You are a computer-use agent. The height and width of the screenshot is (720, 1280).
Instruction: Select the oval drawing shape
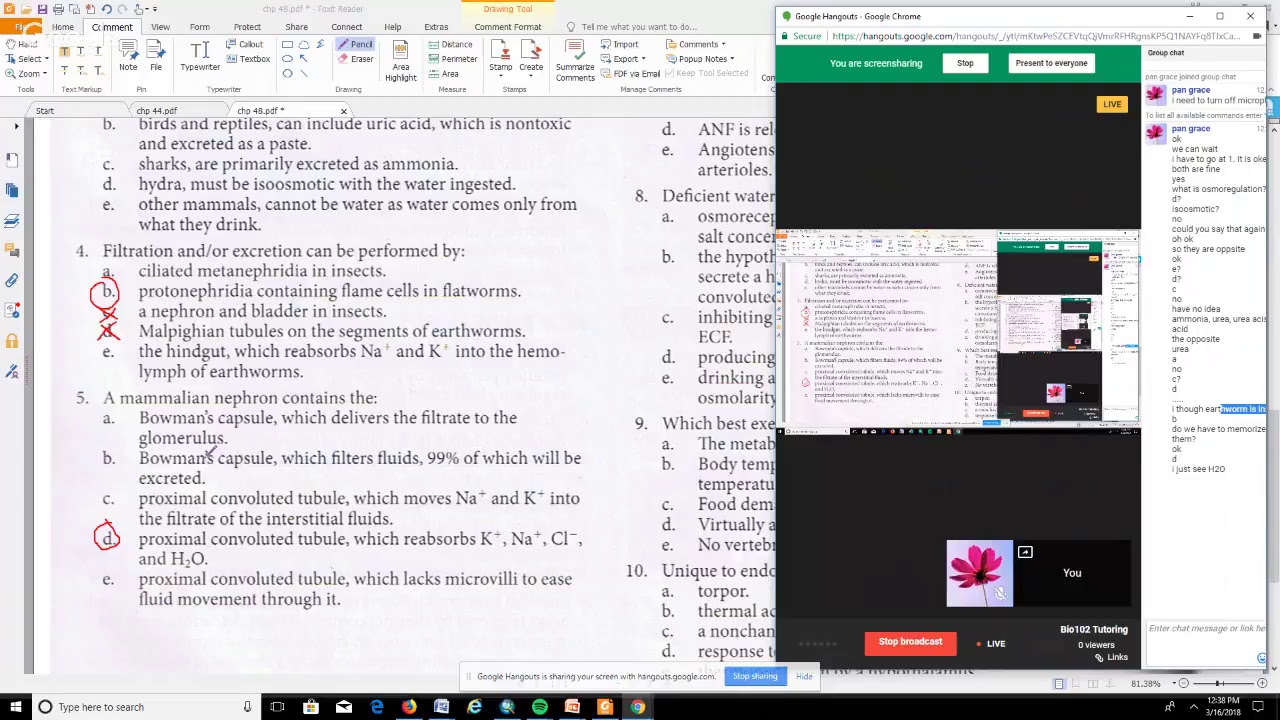coord(287,59)
